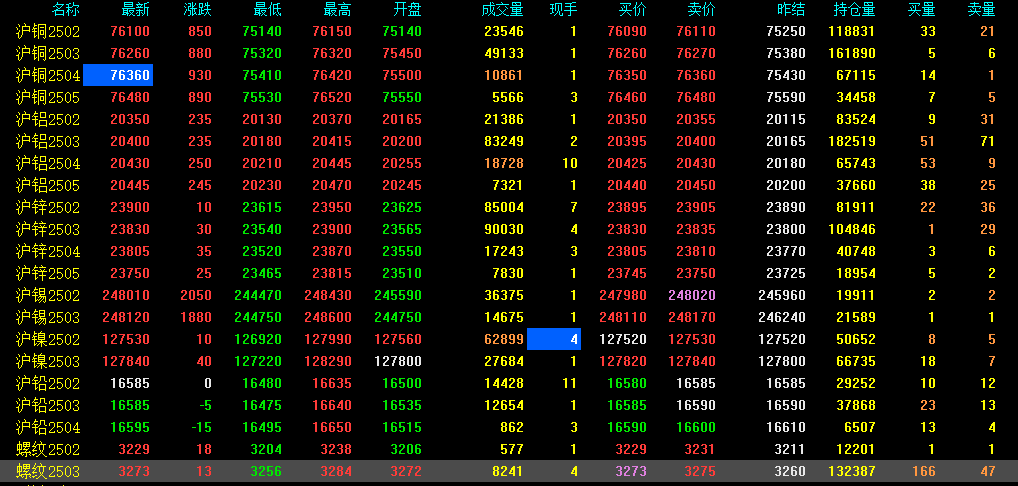This screenshot has width=1018, height=486.
Task: Select the 螺纹2503 contract name
Action: click(x=47, y=471)
